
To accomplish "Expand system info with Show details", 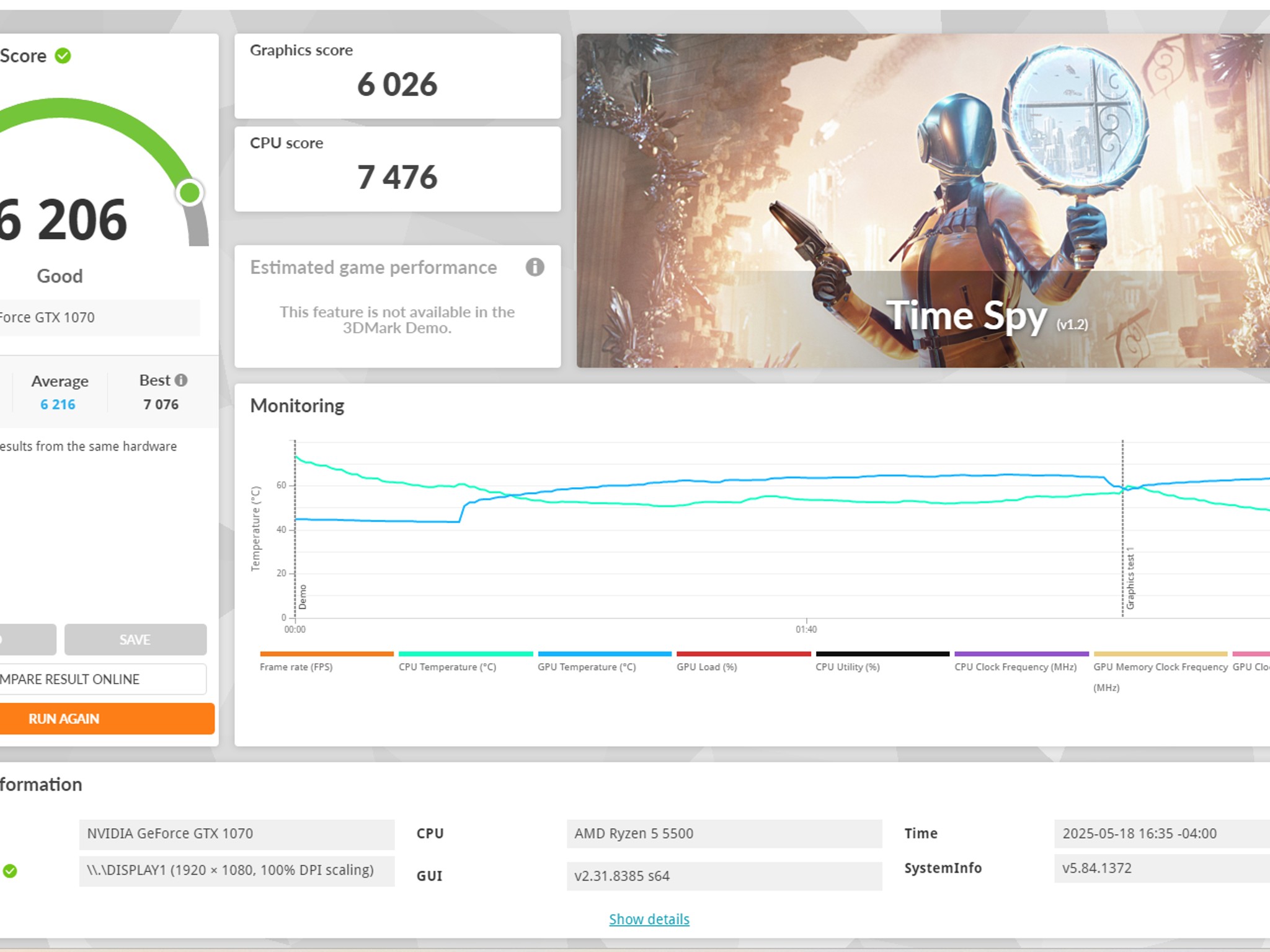I will click(649, 919).
